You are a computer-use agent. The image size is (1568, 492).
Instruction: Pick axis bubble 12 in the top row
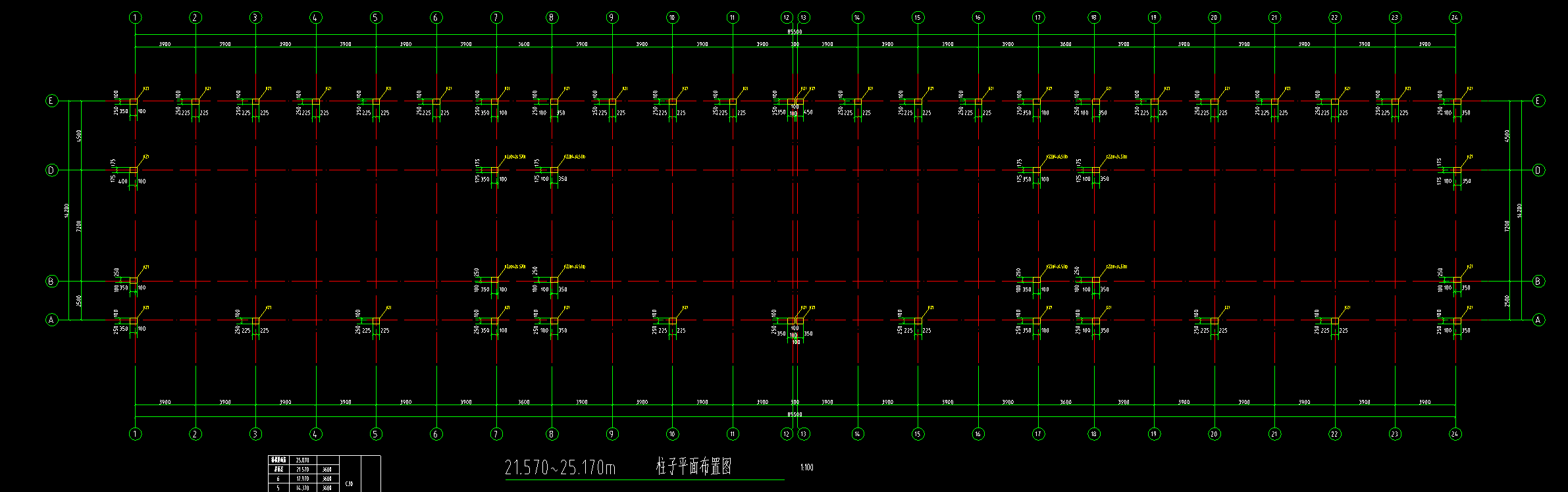(787, 18)
